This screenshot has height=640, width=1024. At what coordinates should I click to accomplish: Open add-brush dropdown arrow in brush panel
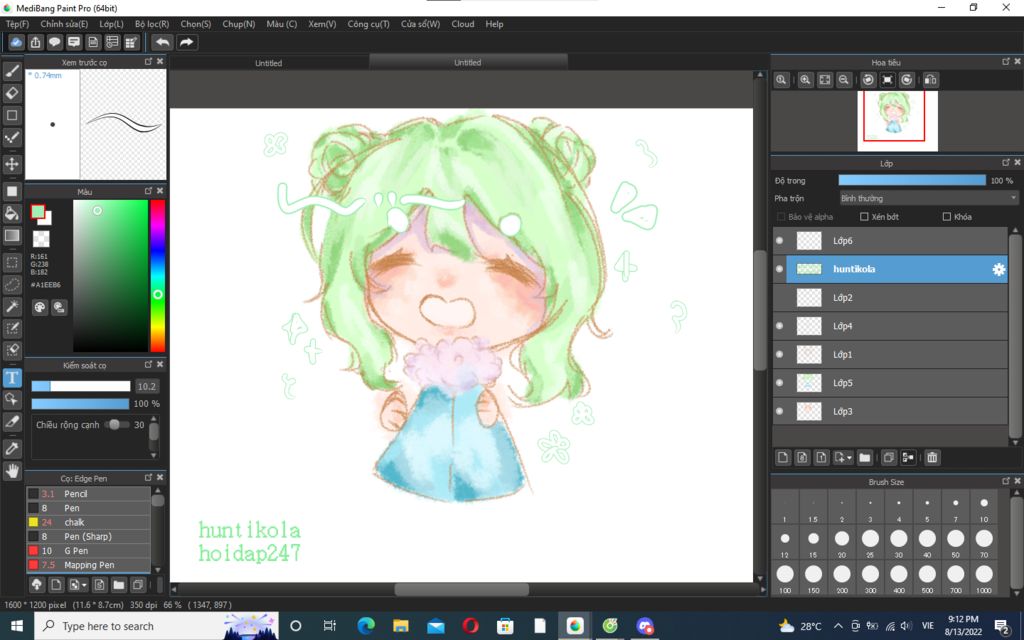pyautogui.click(x=85, y=585)
